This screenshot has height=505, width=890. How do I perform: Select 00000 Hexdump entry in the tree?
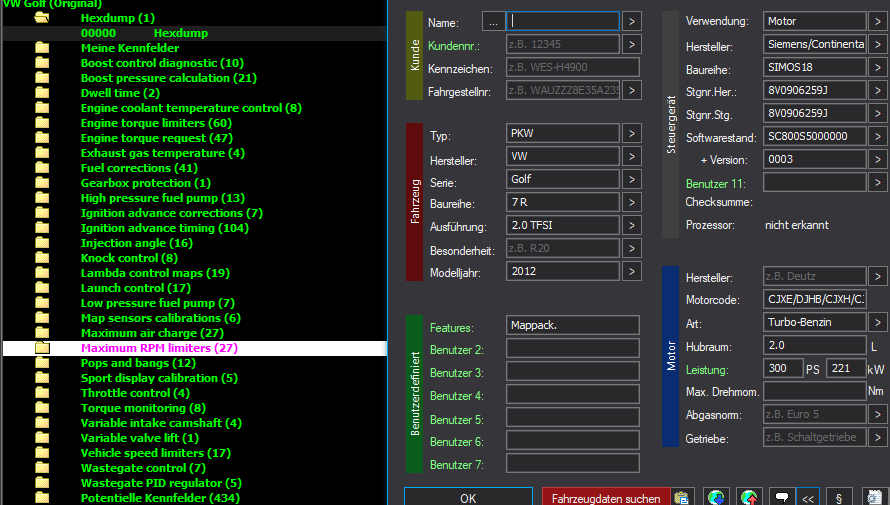(x=195, y=33)
